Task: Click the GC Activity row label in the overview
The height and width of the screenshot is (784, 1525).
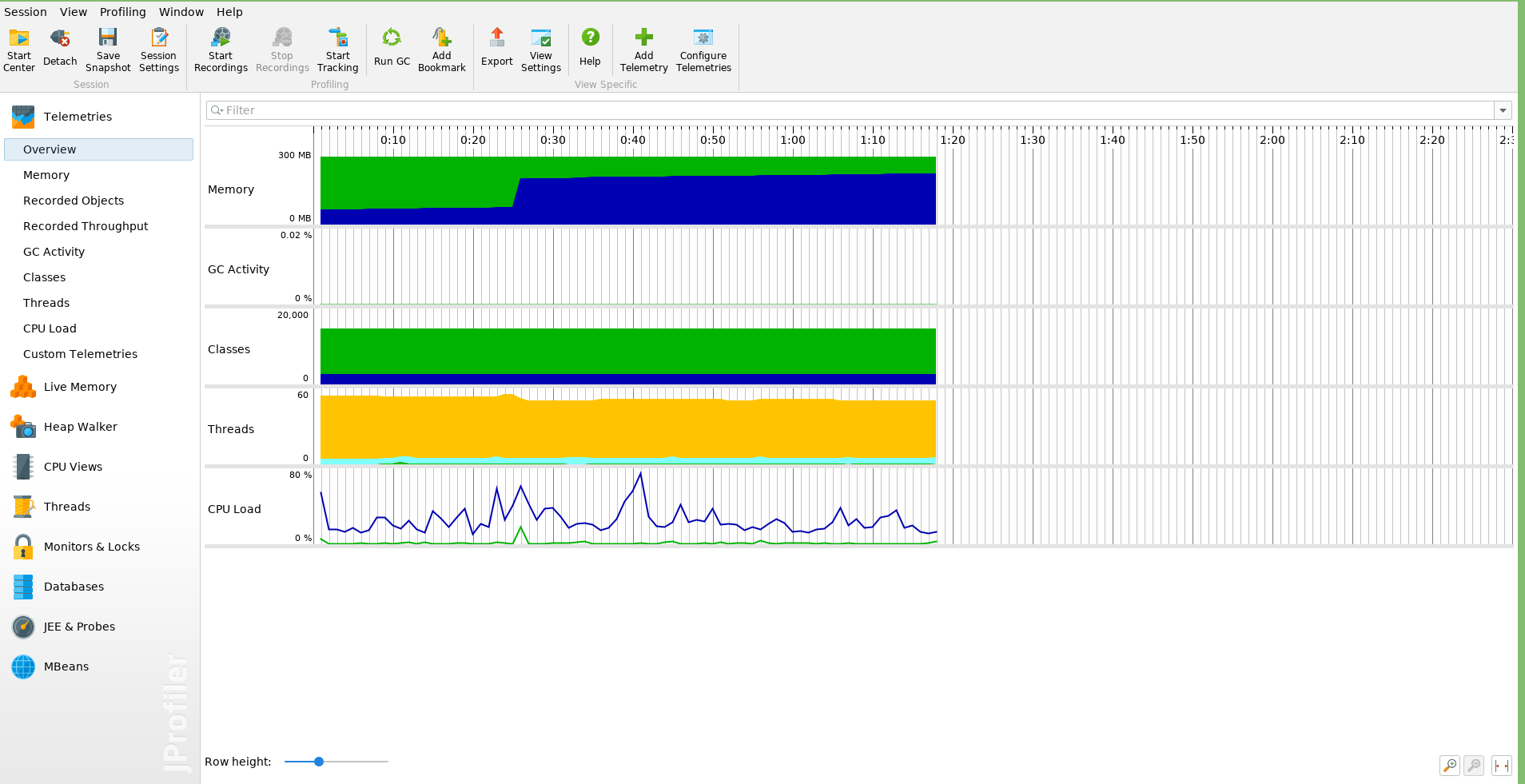Action: [238, 269]
